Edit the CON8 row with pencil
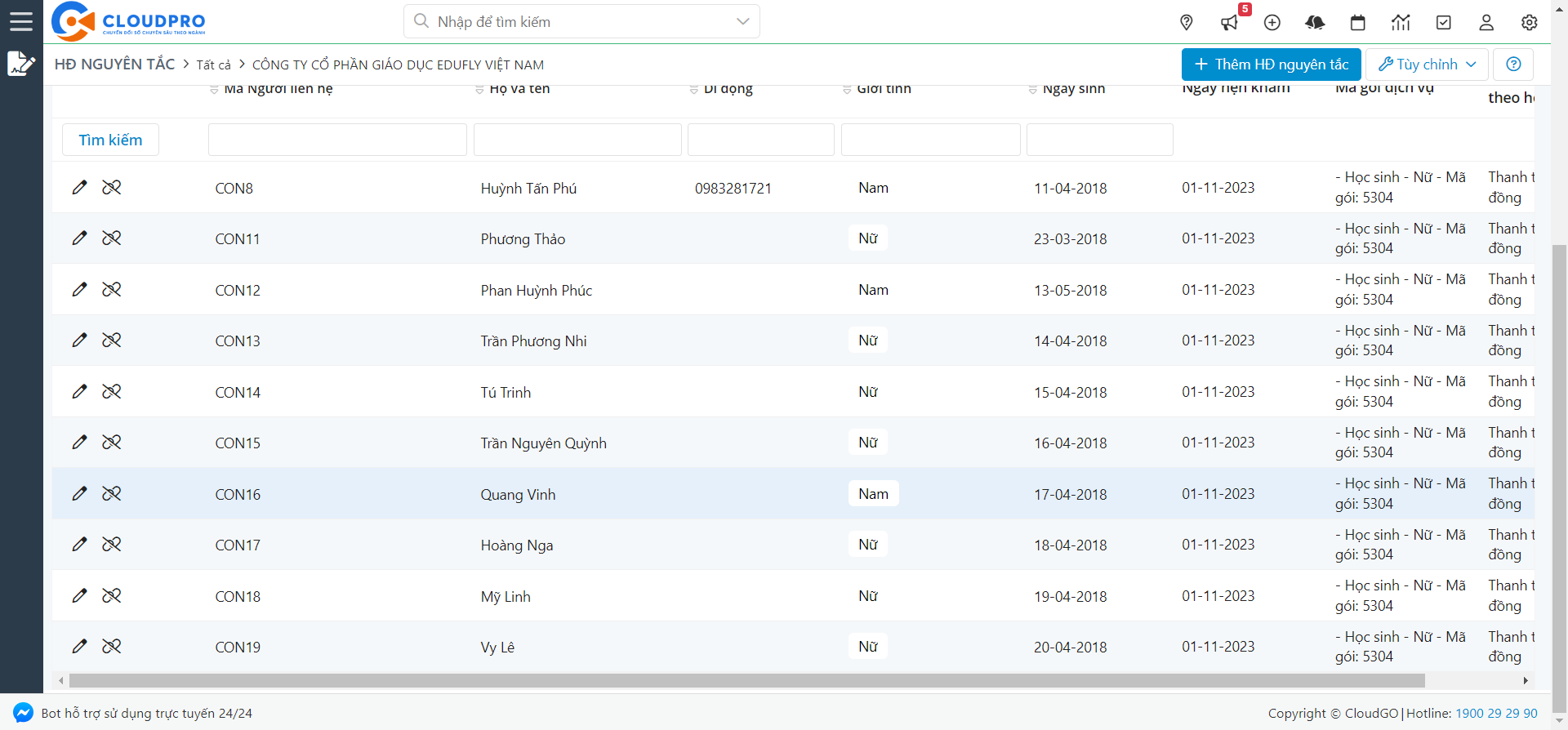 [x=79, y=187]
